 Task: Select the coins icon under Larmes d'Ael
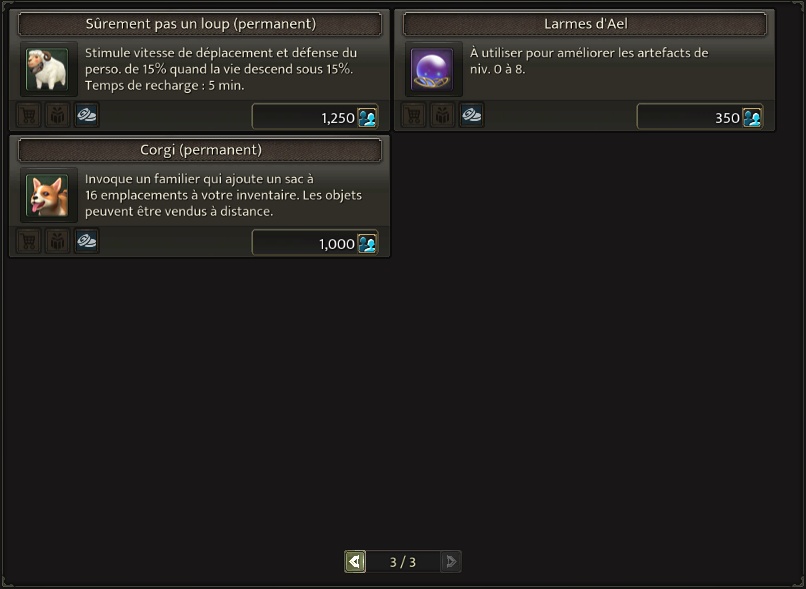[471, 115]
